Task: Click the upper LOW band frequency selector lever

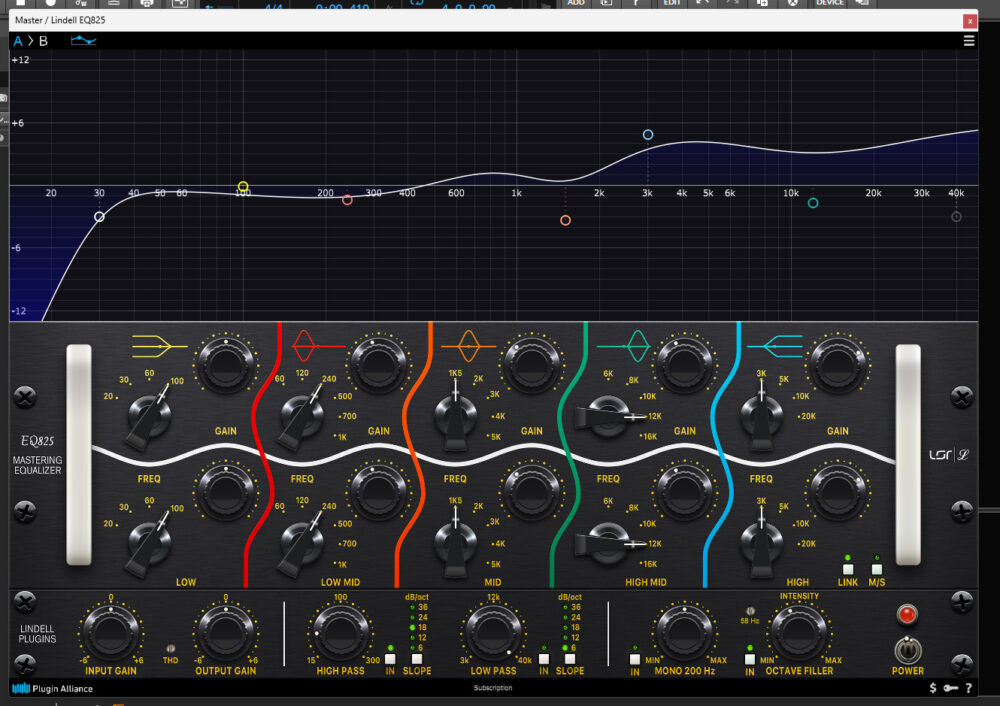Action: click(149, 416)
